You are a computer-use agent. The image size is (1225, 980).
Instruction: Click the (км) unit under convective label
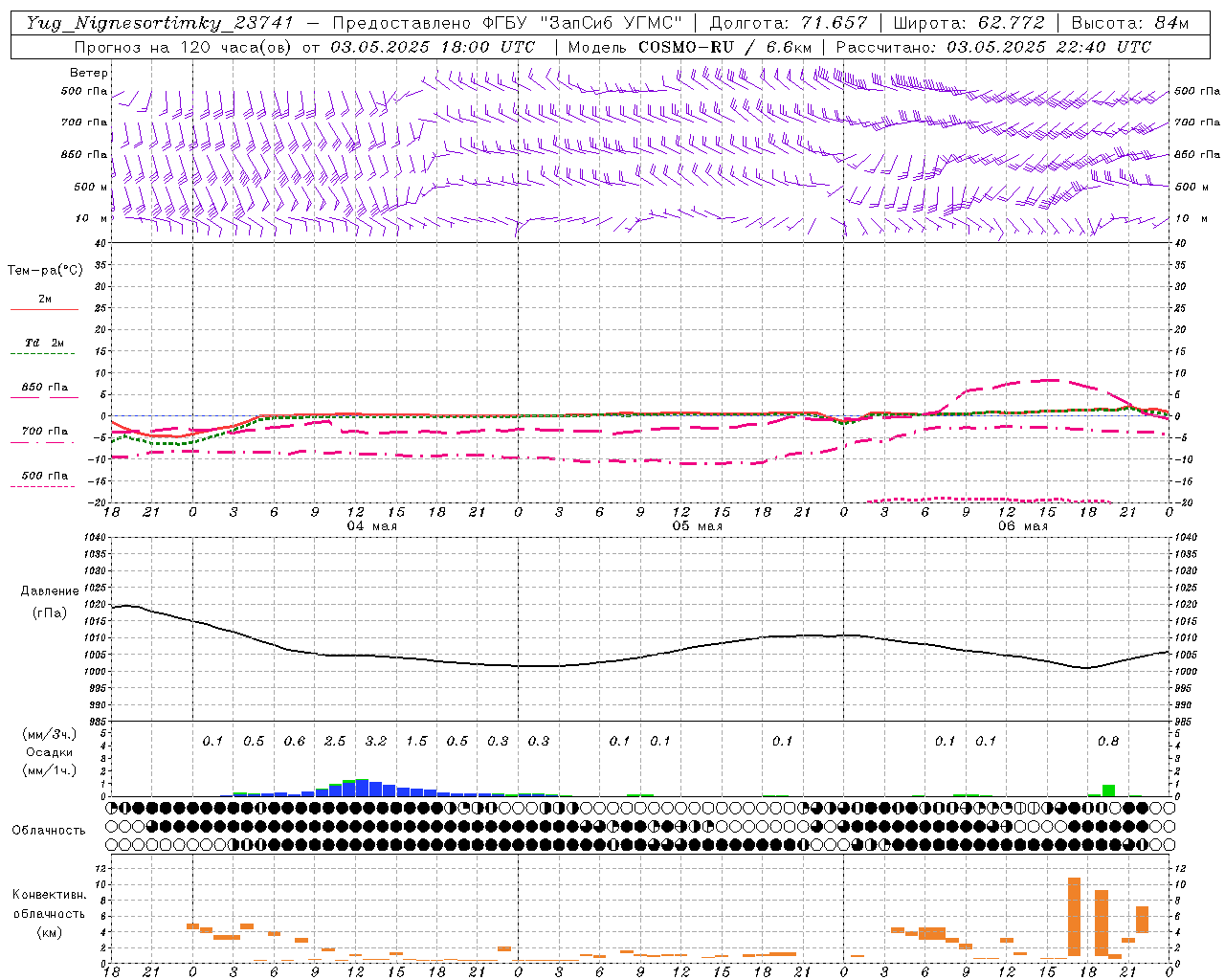pos(50,932)
